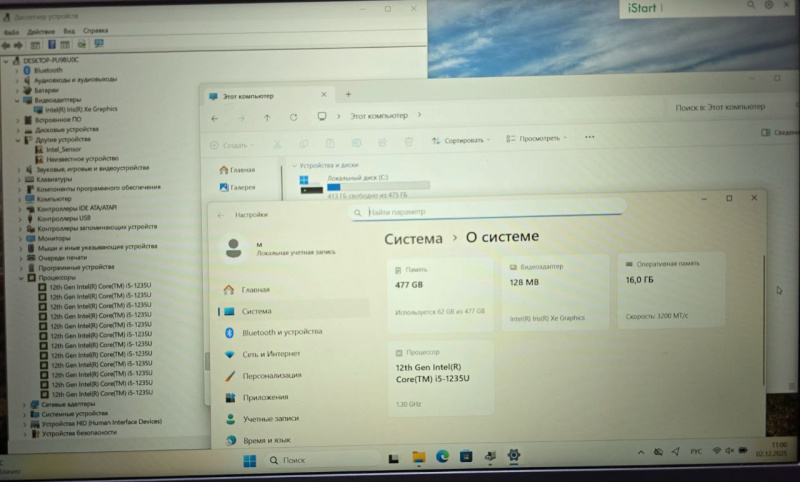Click the Settings gear icon in taskbar

pyautogui.click(x=514, y=457)
